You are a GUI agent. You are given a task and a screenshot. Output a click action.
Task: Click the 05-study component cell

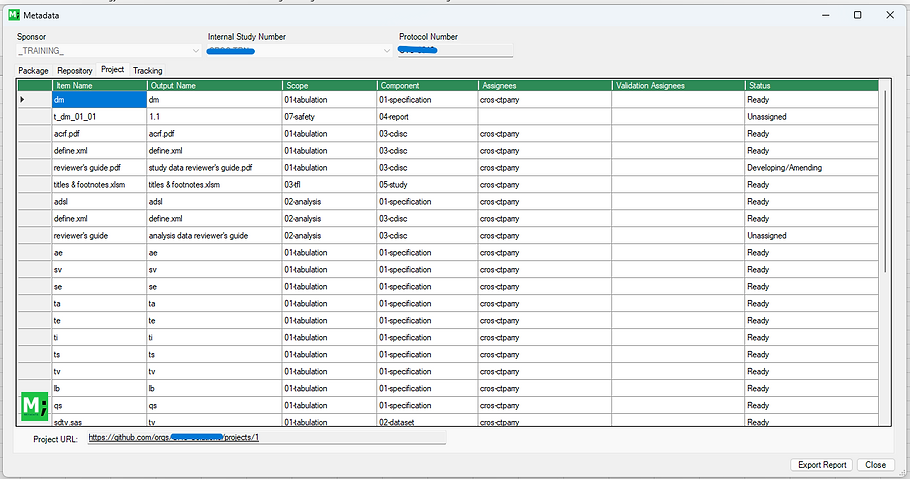click(428, 185)
